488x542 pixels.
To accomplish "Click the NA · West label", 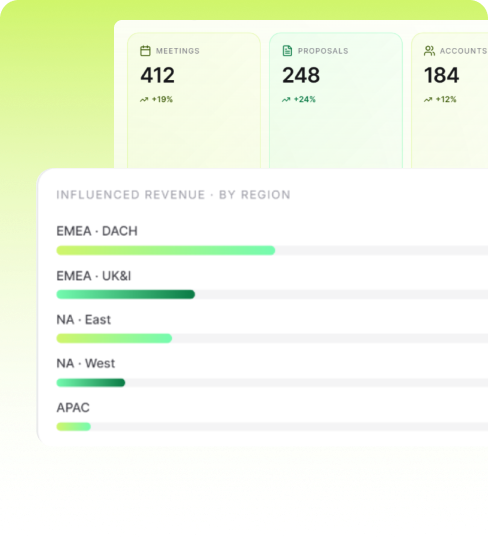I will 86,364.
